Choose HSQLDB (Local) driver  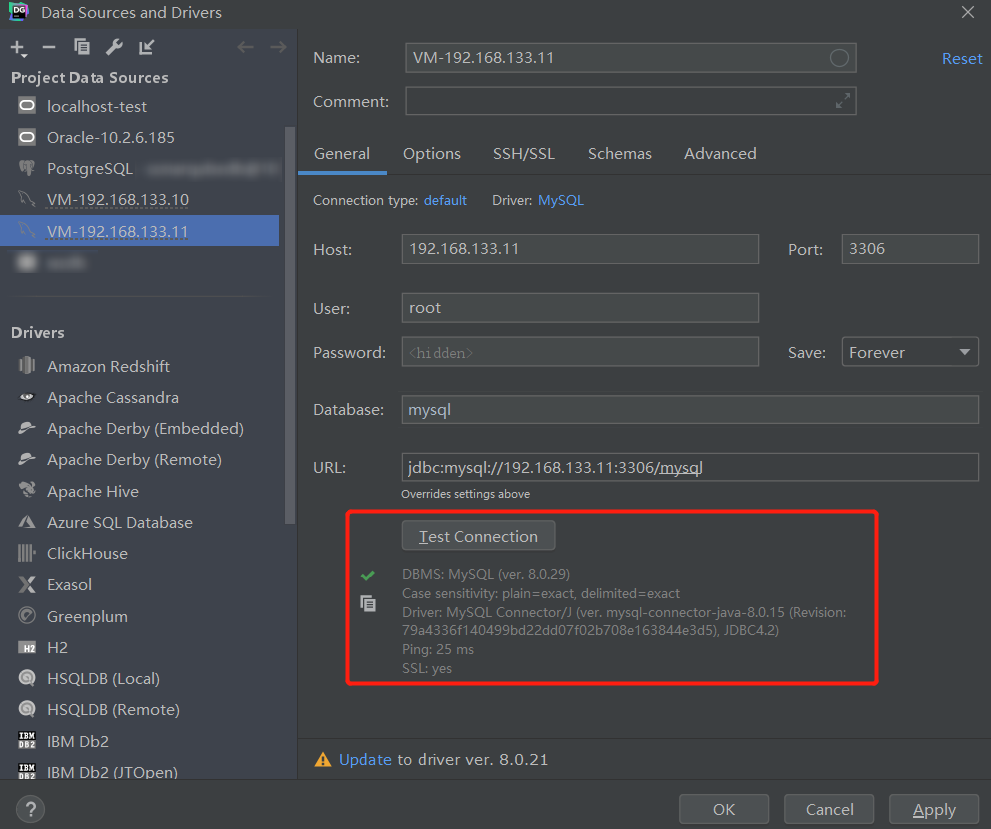pos(140,679)
